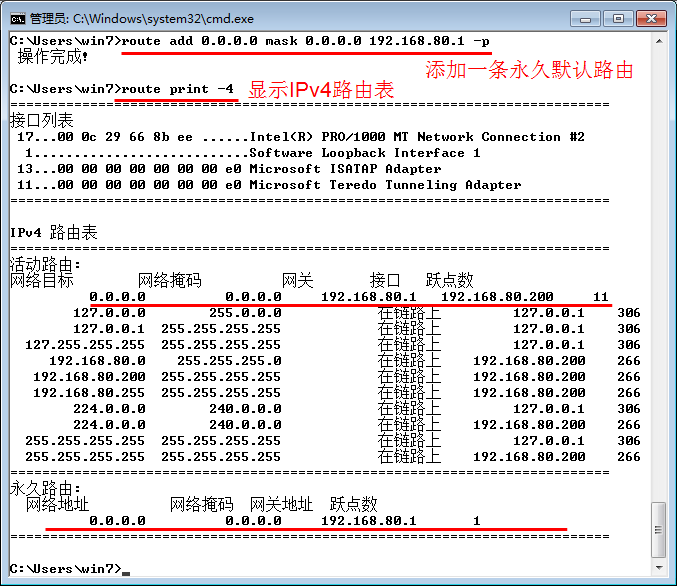Image resolution: width=677 pixels, height=586 pixels.
Task: Click metric 1 in persistent routes
Action: 477,521
